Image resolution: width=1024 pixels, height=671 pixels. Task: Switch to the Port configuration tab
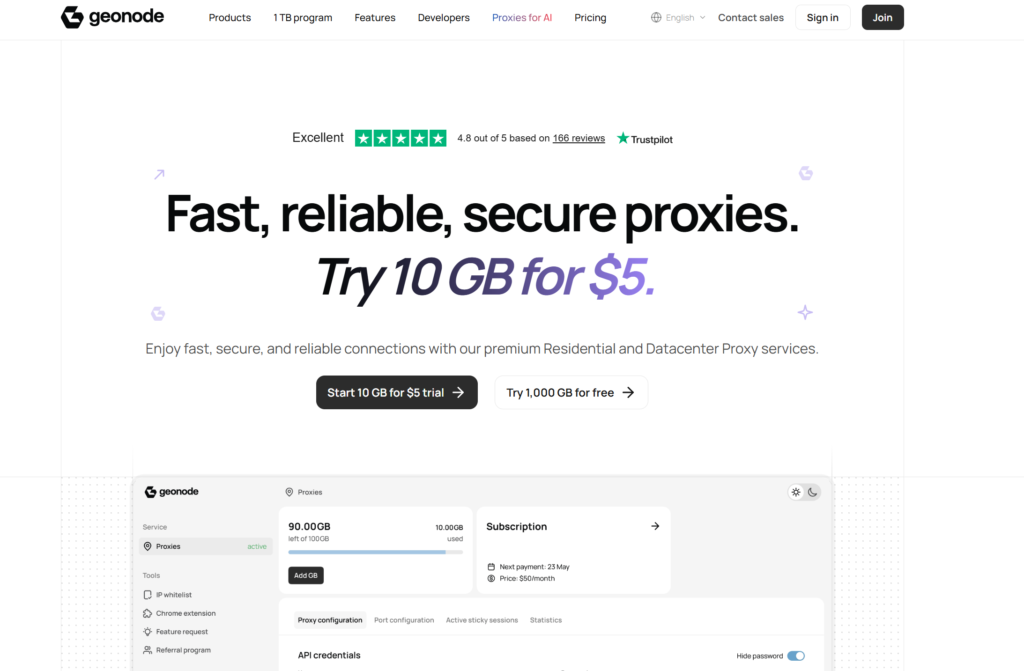(x=404, y=620)
